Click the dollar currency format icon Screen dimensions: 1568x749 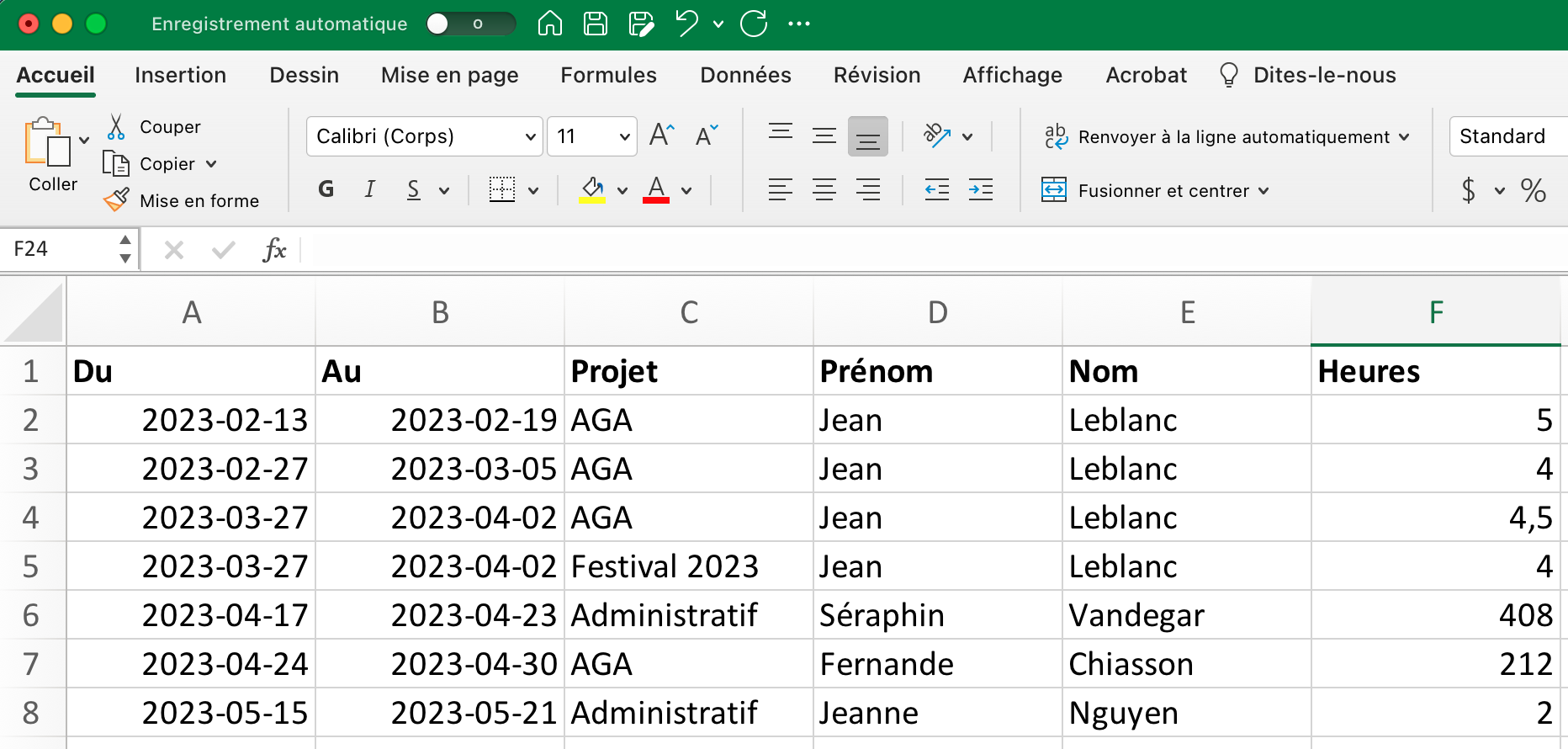pos(1469,190)
